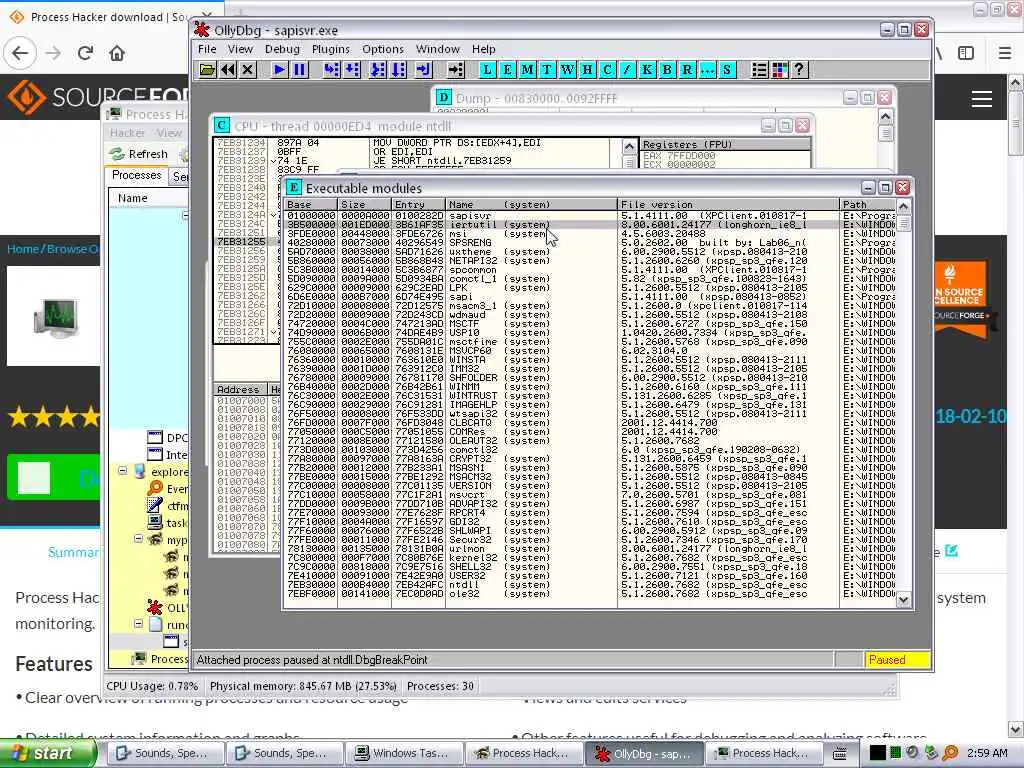Show CPU window with C toolbar icon
Image resolution: width=1024 pixels, height=768 pixels.
point(607,70)
